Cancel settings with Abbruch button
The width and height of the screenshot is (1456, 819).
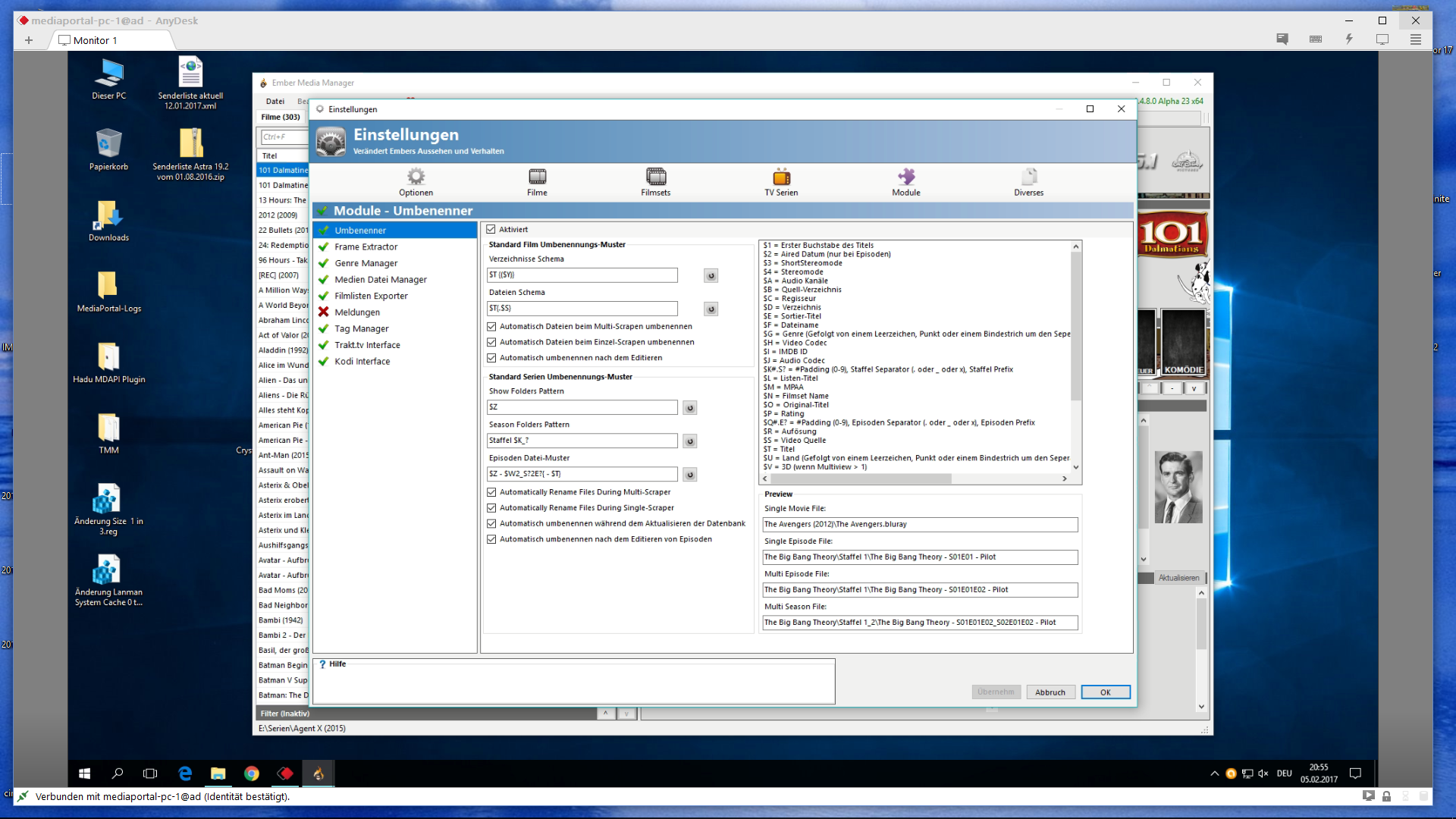tap(1050, 692)
